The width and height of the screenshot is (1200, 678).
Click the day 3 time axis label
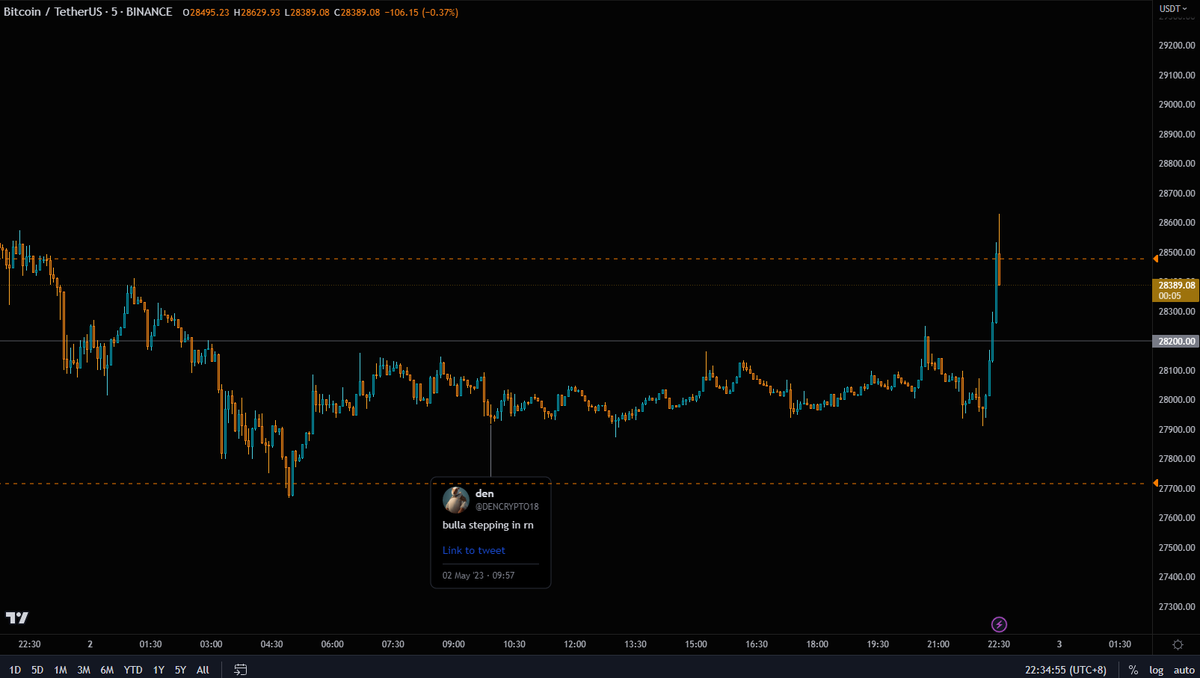1059,644
